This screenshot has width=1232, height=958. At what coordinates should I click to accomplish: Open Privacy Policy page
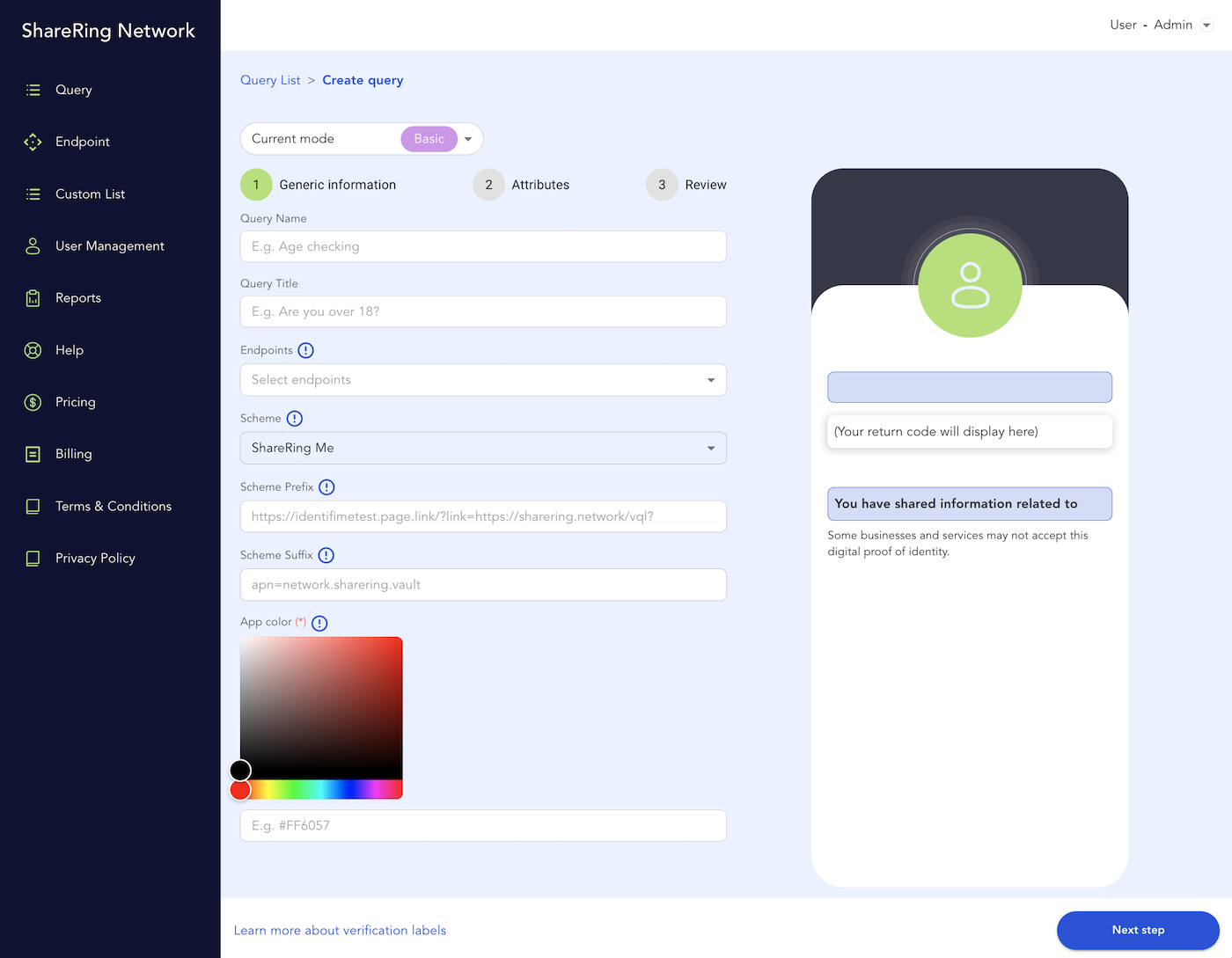(x=95, y=559)
